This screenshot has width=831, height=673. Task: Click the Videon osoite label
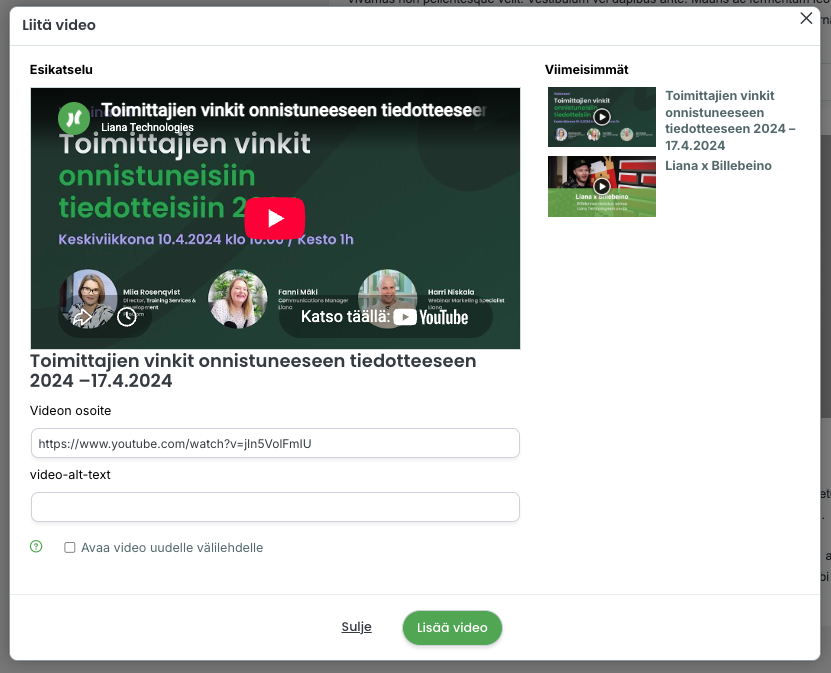coord(70,411)
